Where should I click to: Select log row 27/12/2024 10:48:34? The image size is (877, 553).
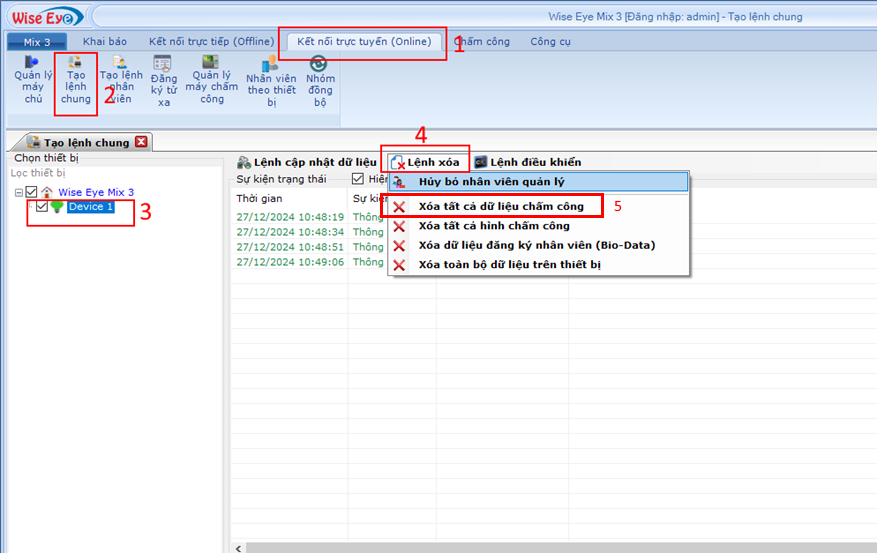pyautogui.click(x=290, y=232)
